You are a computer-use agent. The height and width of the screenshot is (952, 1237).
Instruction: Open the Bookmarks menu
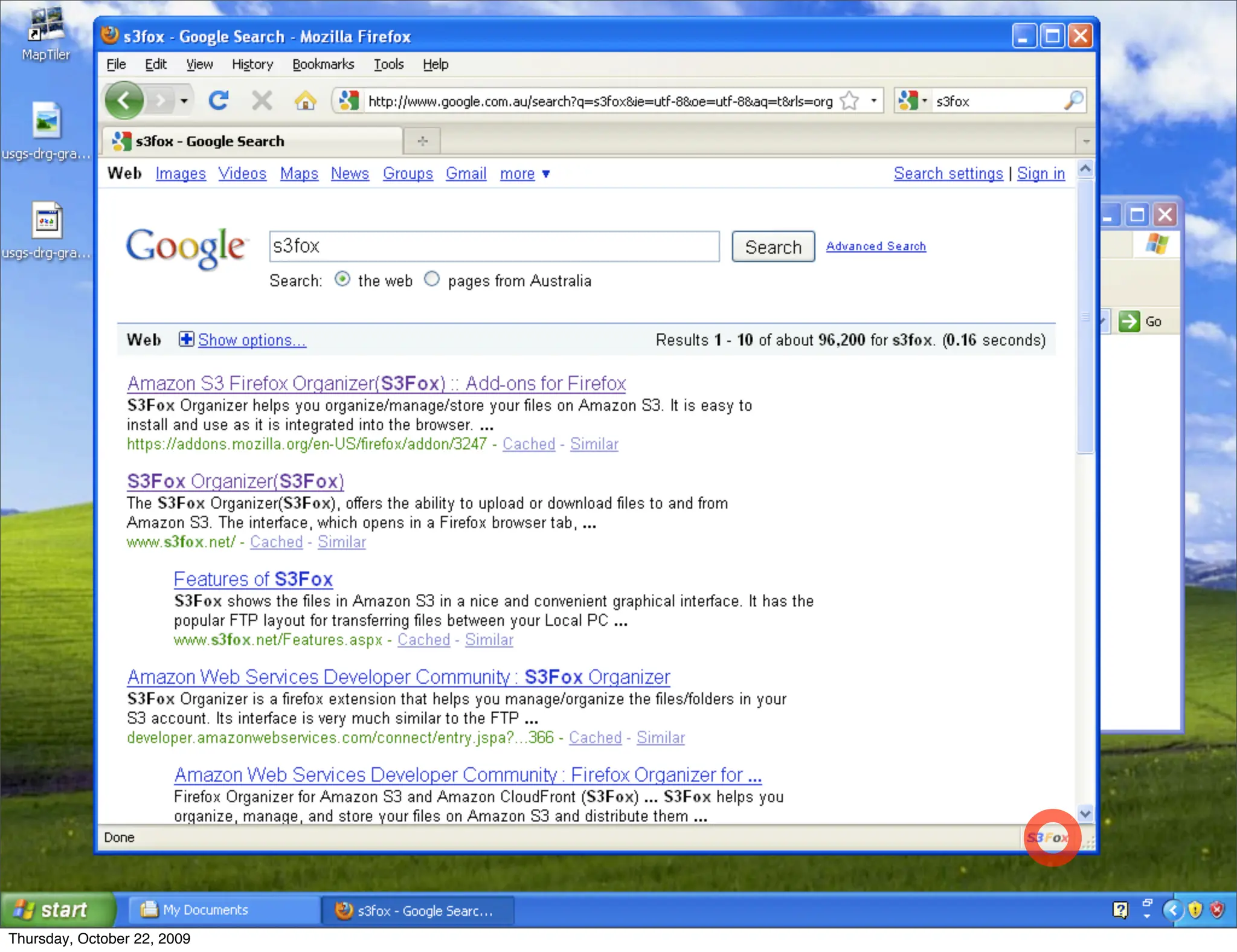pyautogui.click(x=323, y=64)
